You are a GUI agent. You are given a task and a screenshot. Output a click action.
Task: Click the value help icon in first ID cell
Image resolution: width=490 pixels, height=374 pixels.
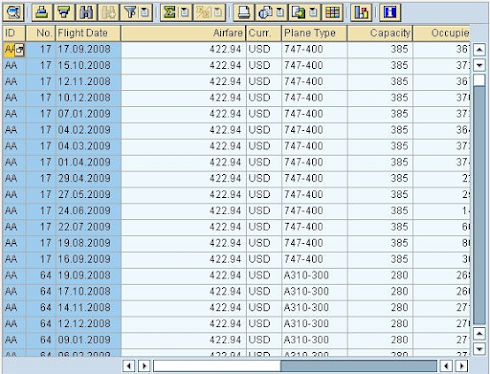coord(20,50)
